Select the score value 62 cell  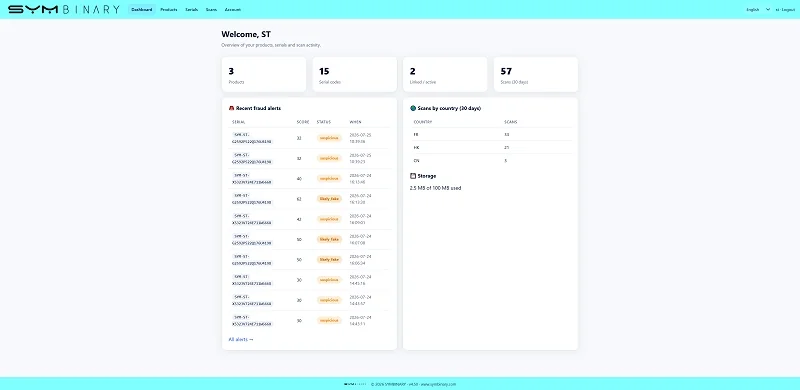pyautogui.click(x=299, y=199)
